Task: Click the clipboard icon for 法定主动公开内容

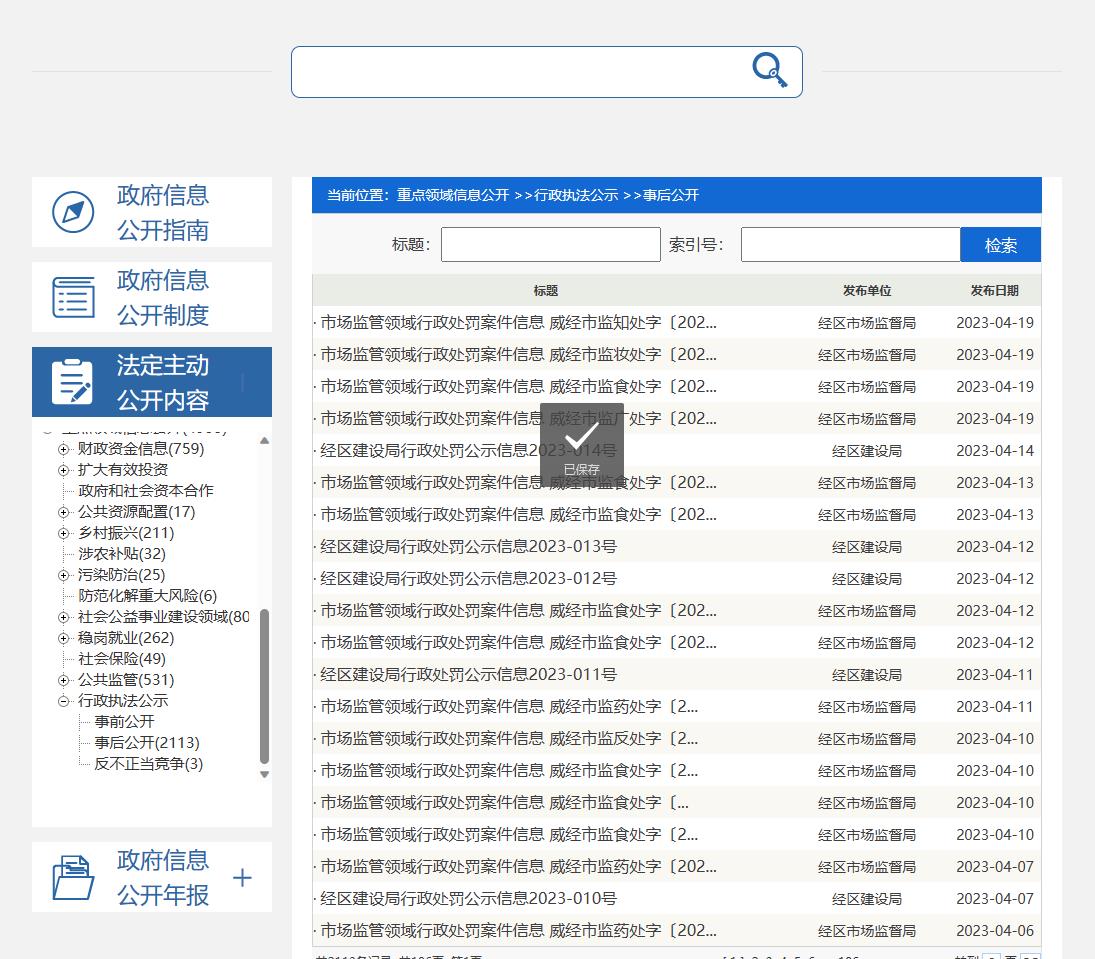Action: [73, 382]
